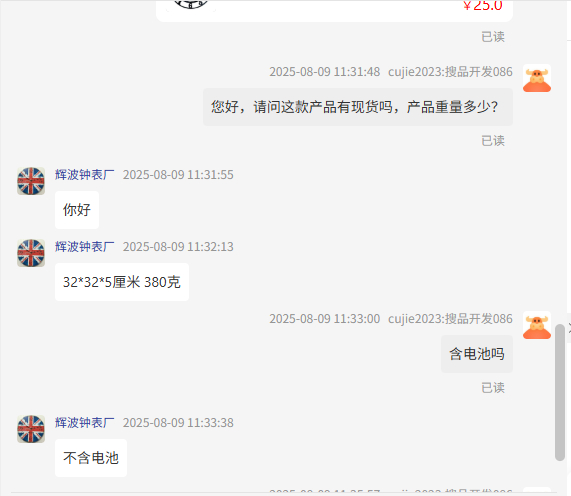Viewport: 571px width, 496px height.
Task: Select the 你好 message bubble
Action: (77, 210)
